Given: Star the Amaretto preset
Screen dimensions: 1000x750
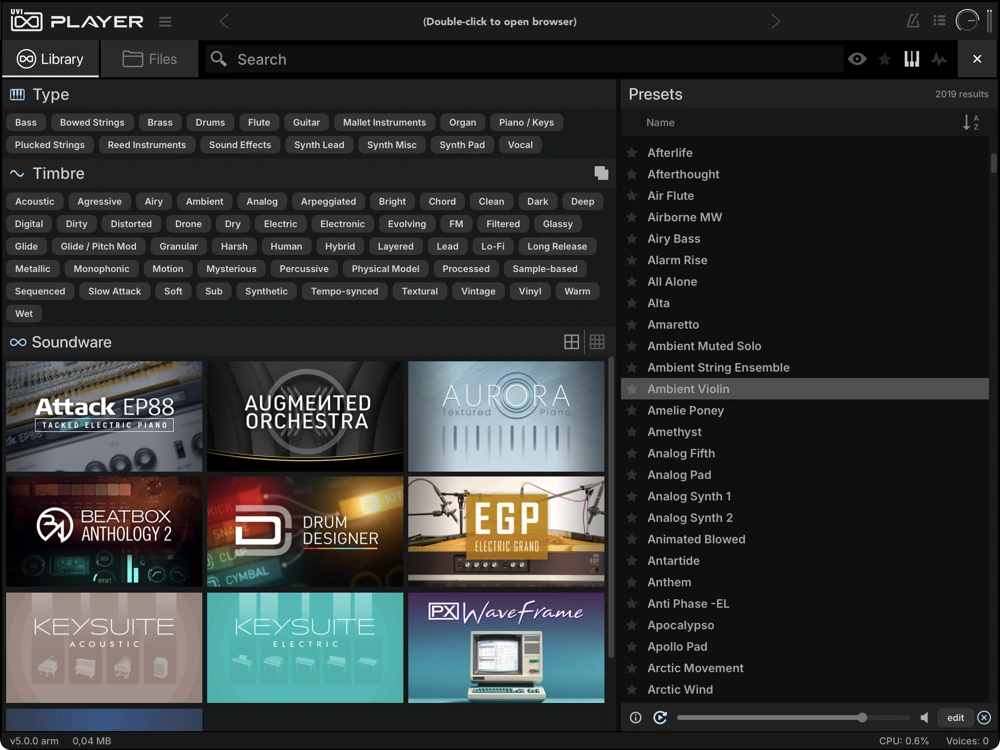Looking at the screenshot, I should point(632,325).
